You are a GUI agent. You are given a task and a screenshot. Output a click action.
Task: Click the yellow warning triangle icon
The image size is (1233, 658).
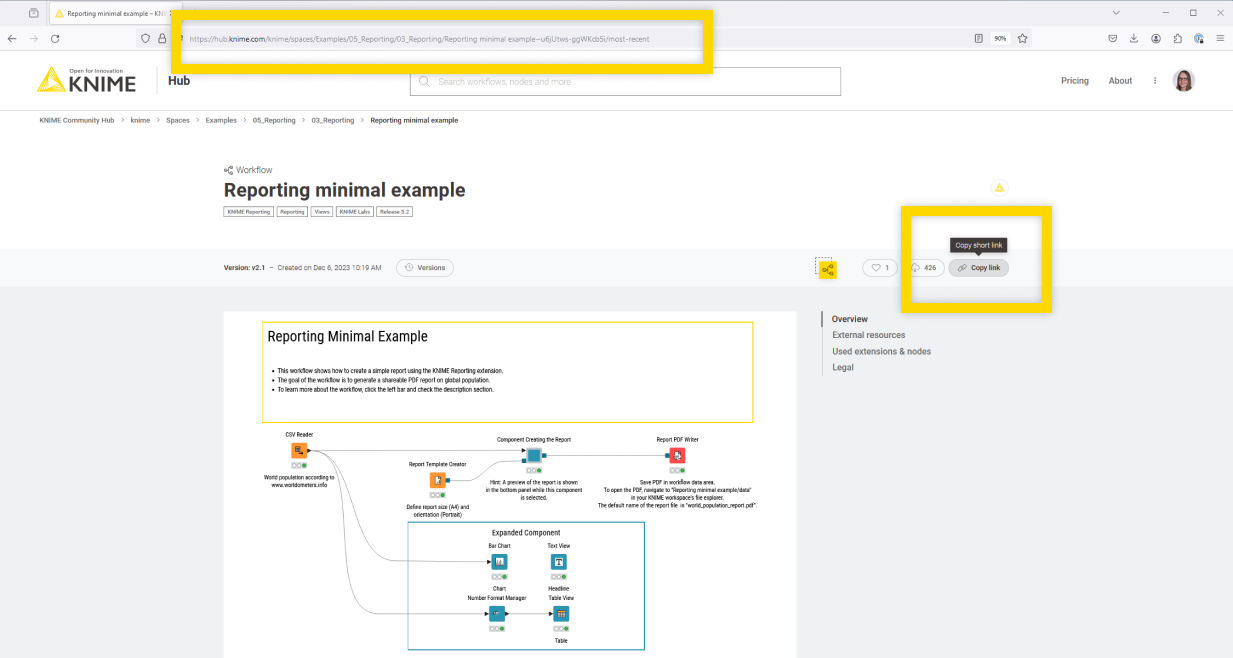[998, 188]
